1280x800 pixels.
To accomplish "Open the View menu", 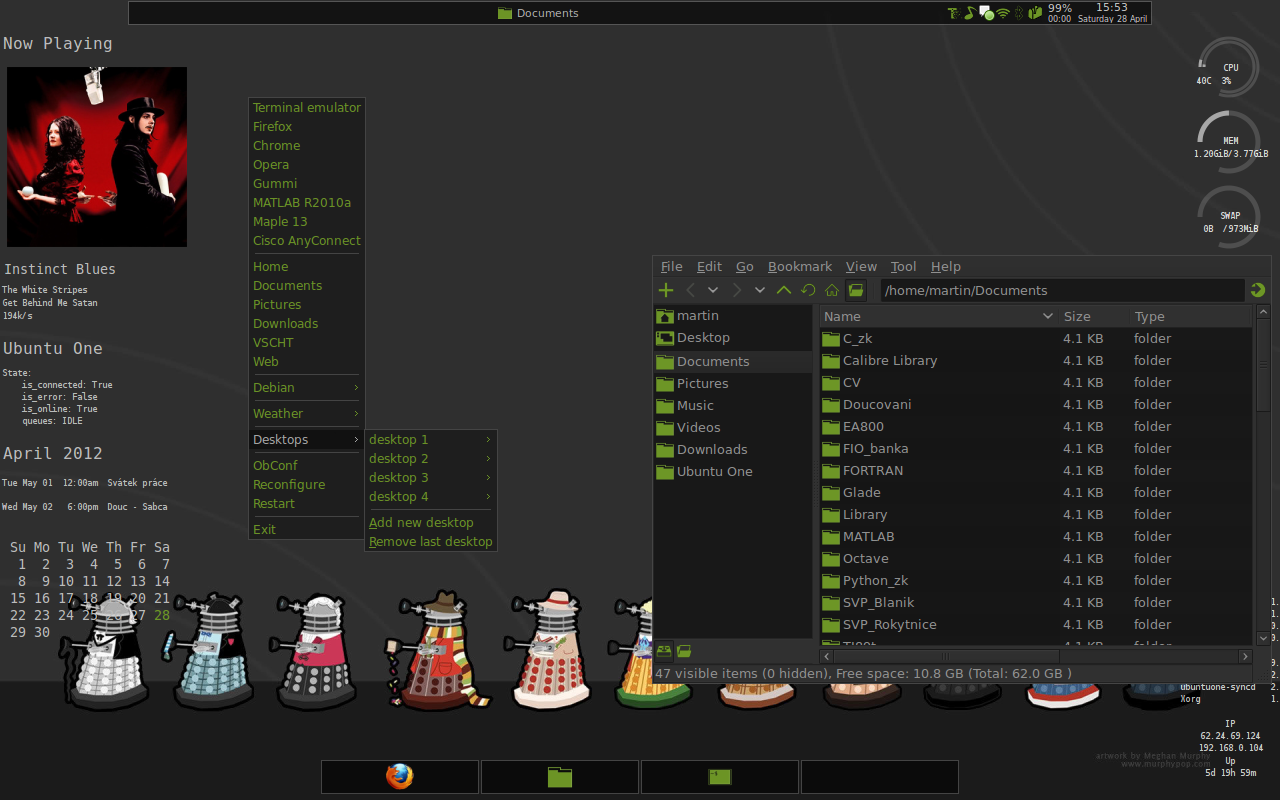I will [861, 266].
